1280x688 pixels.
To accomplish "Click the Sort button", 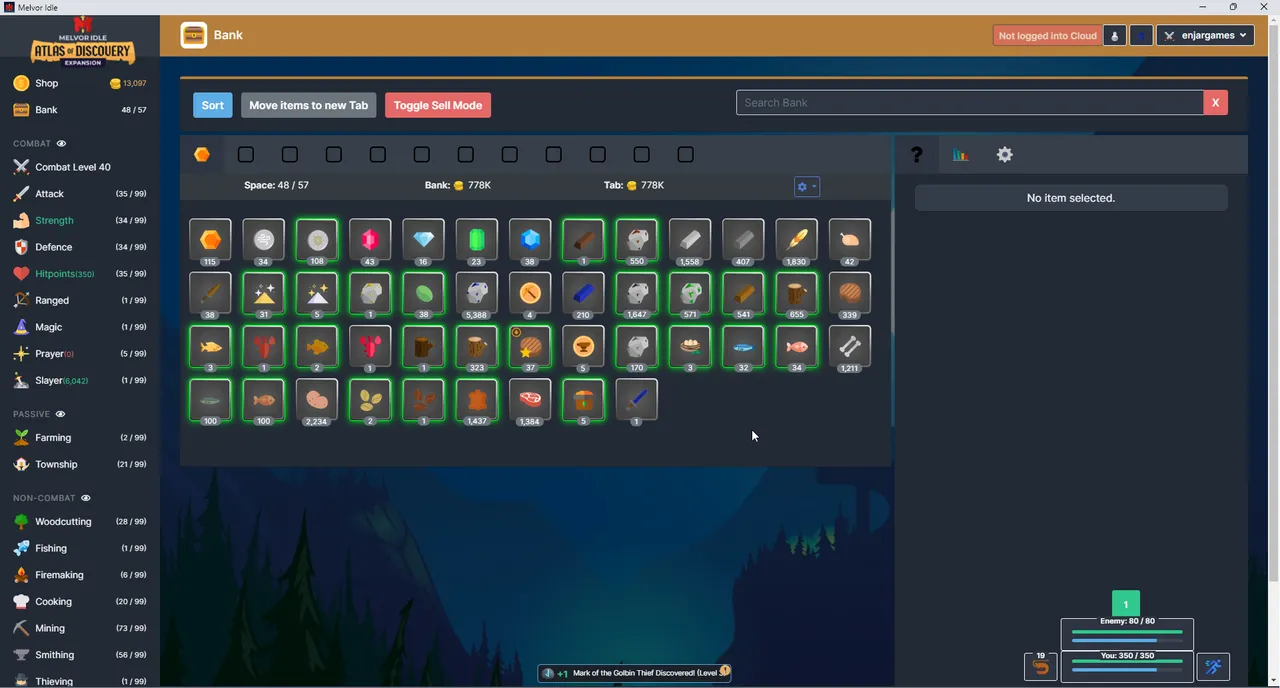I will point(213,105).
